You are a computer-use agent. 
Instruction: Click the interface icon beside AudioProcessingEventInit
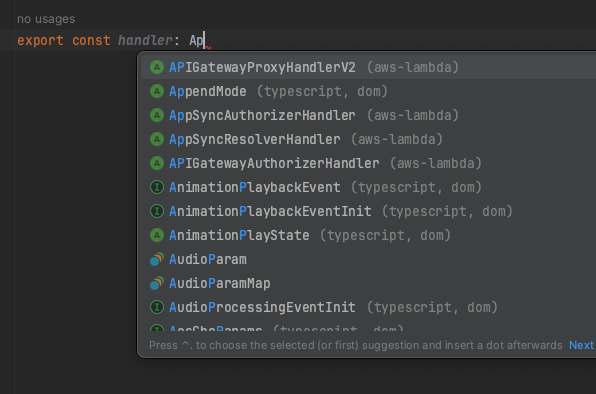(157, 307)
